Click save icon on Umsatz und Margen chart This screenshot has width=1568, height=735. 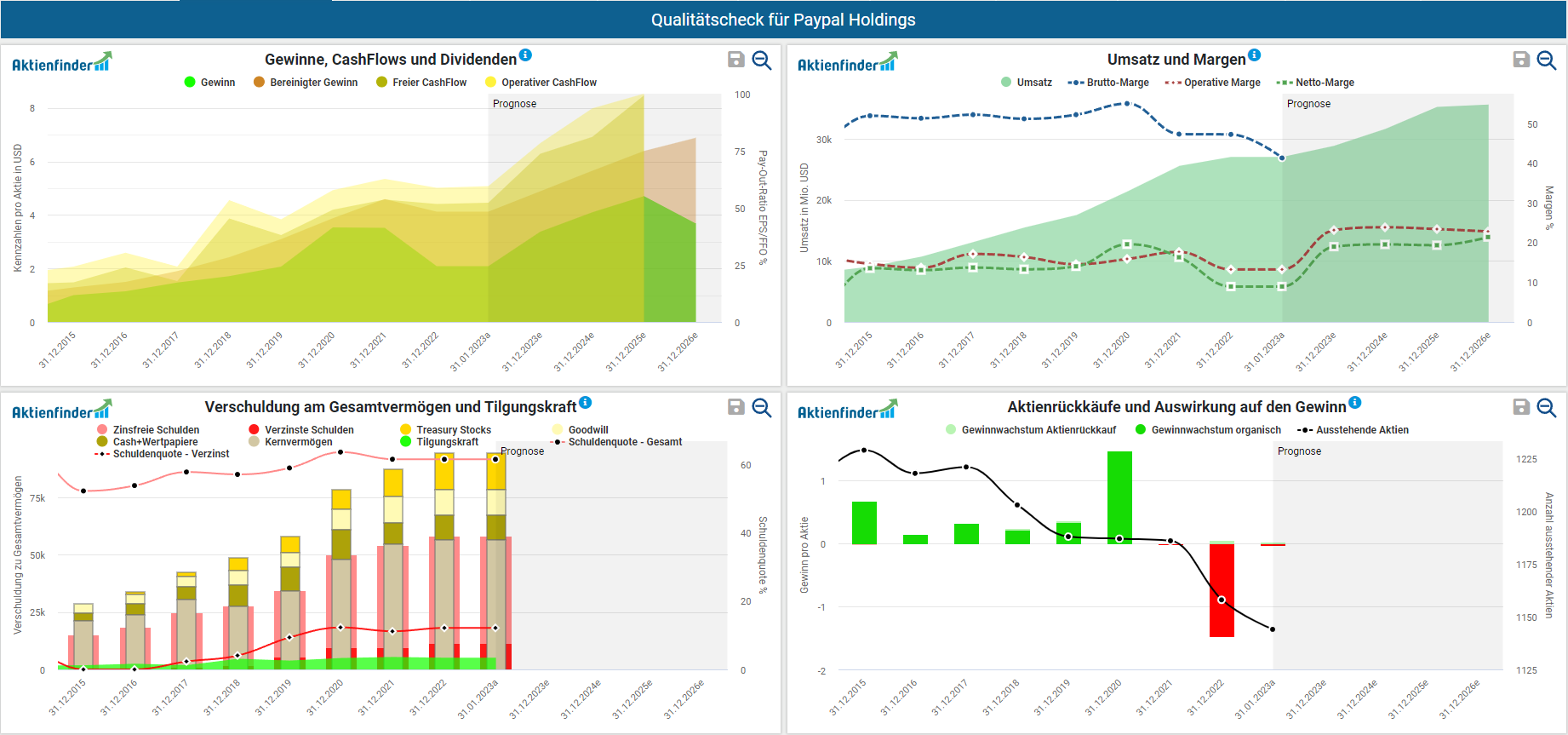click(1521, 60)
